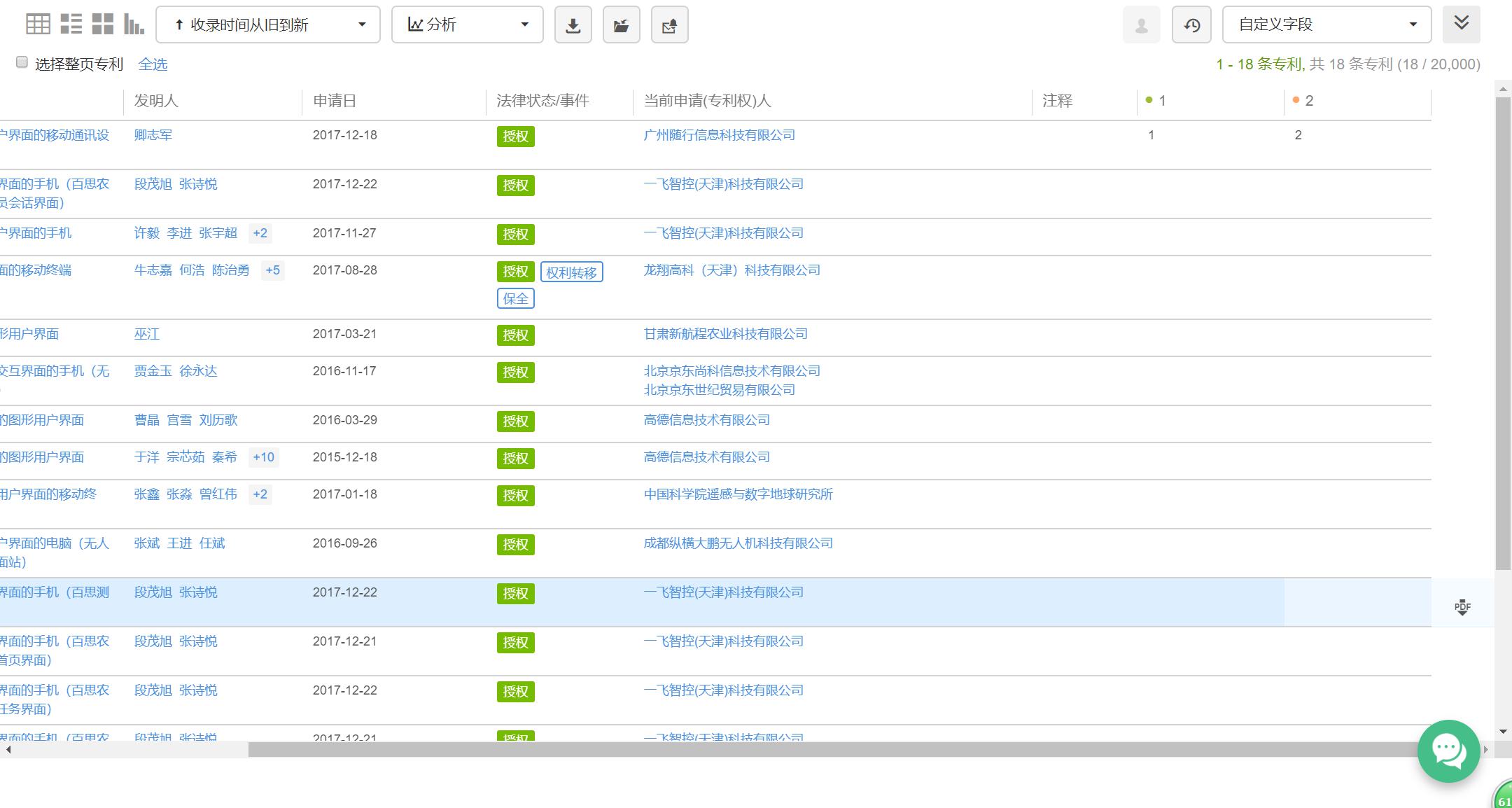Open applicant 广州随行信息科技有限公司 link
This screenshot has height=808, width=1512.
pyautogui.click(x=719, y=135)
